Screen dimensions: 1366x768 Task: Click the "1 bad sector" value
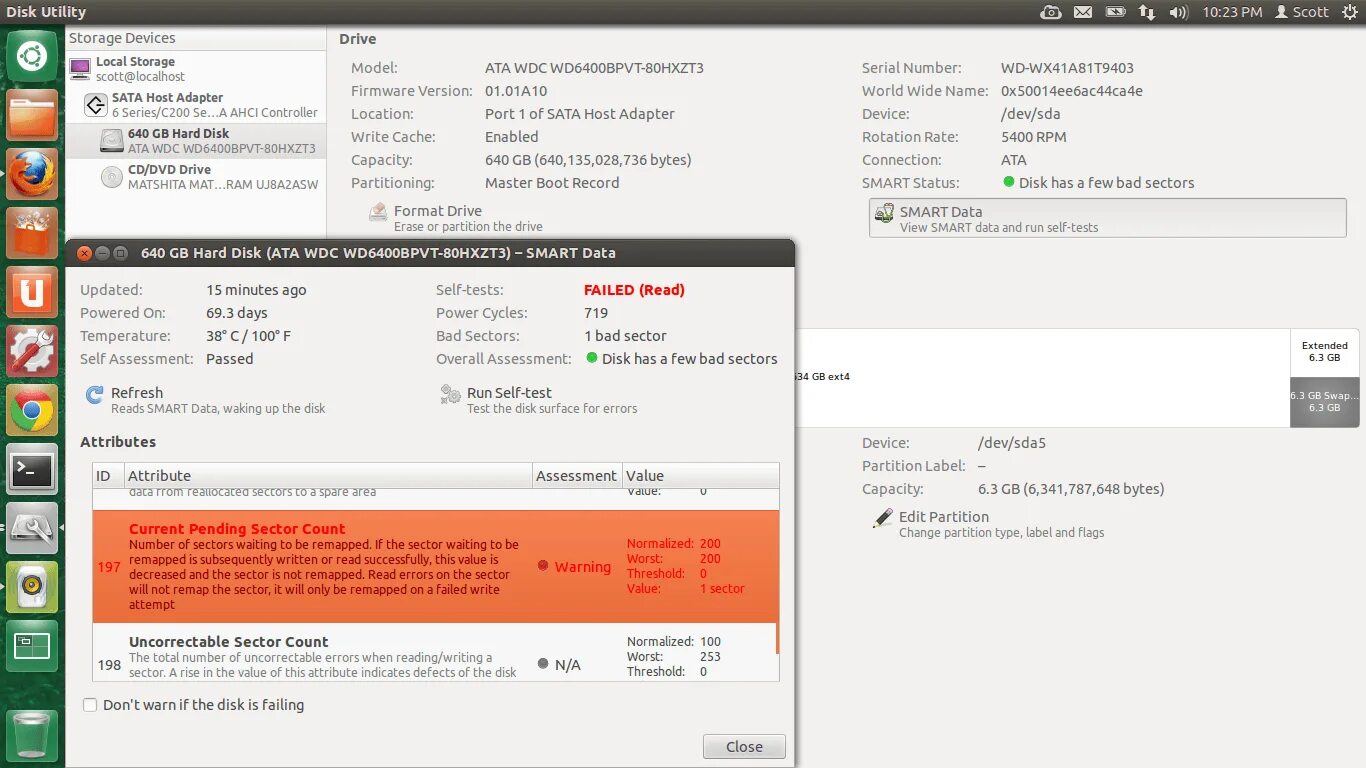625,336
